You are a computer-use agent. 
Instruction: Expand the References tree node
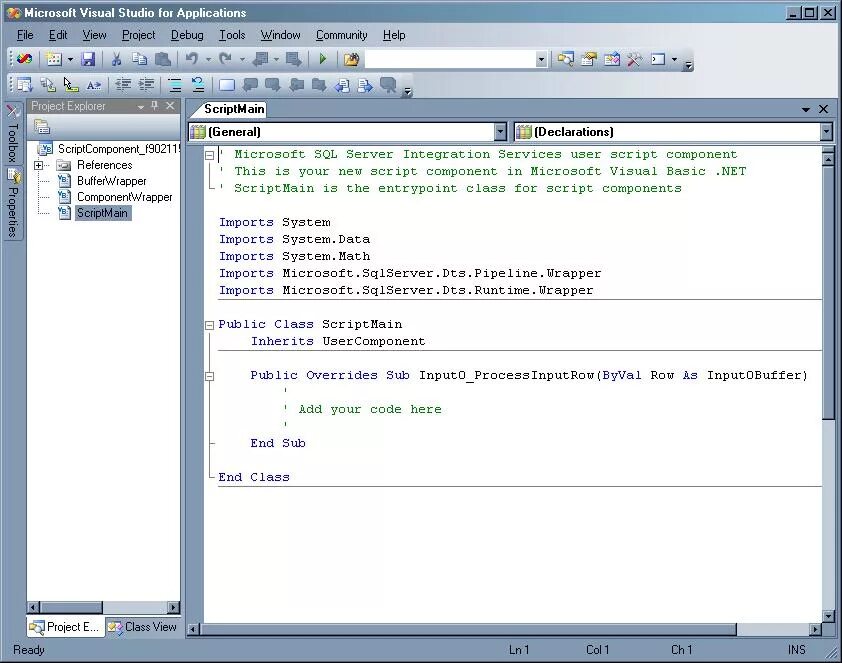pyautogui.click(x=39, y=165)
